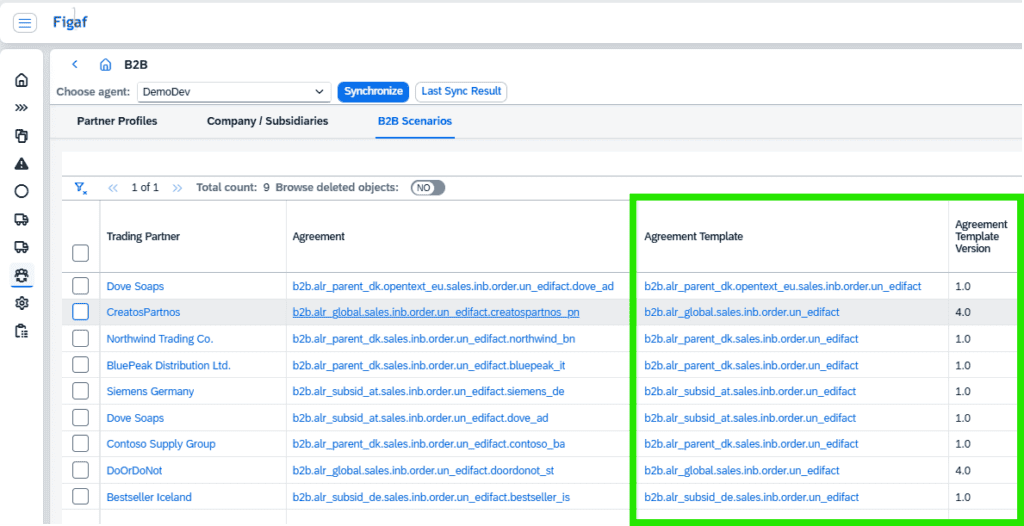Click the '1 of 1' page indicator

click(145, 188)
